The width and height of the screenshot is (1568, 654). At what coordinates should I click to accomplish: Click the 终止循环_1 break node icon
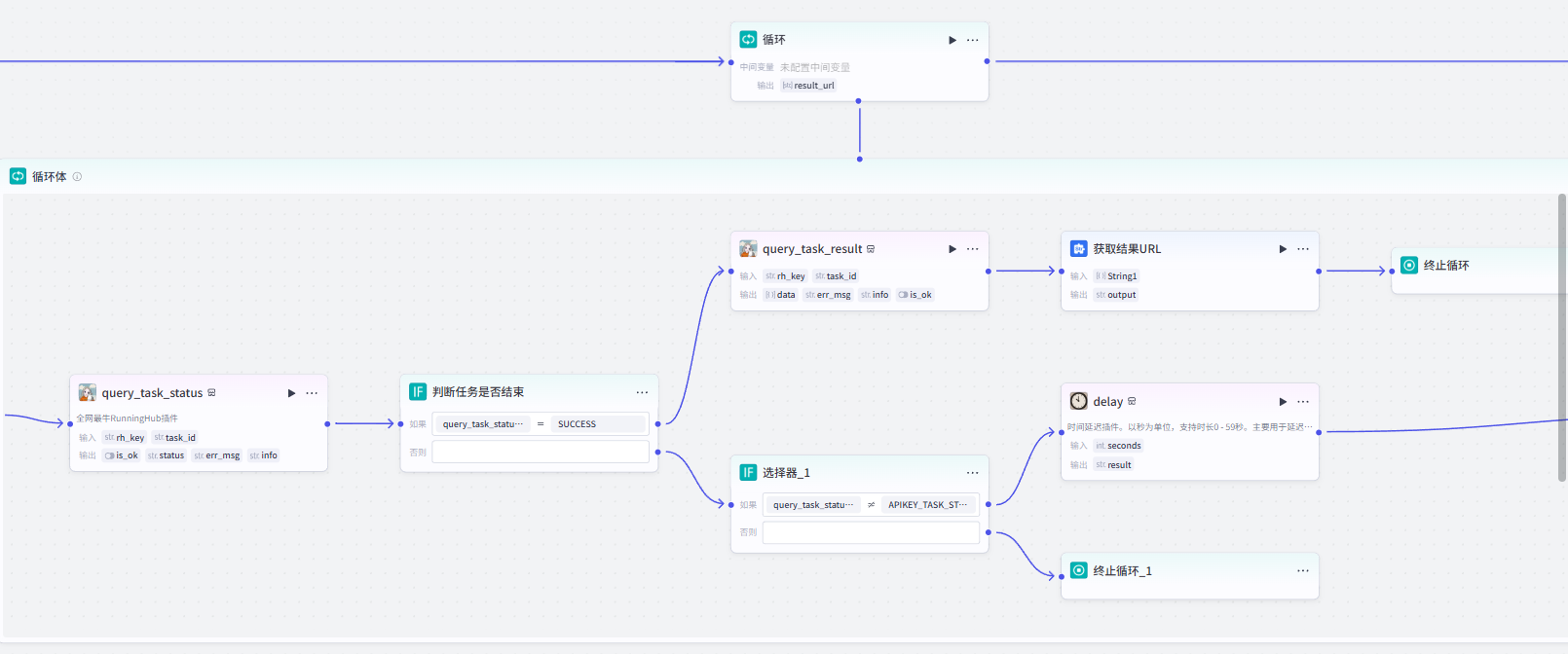coord(1079,570)
